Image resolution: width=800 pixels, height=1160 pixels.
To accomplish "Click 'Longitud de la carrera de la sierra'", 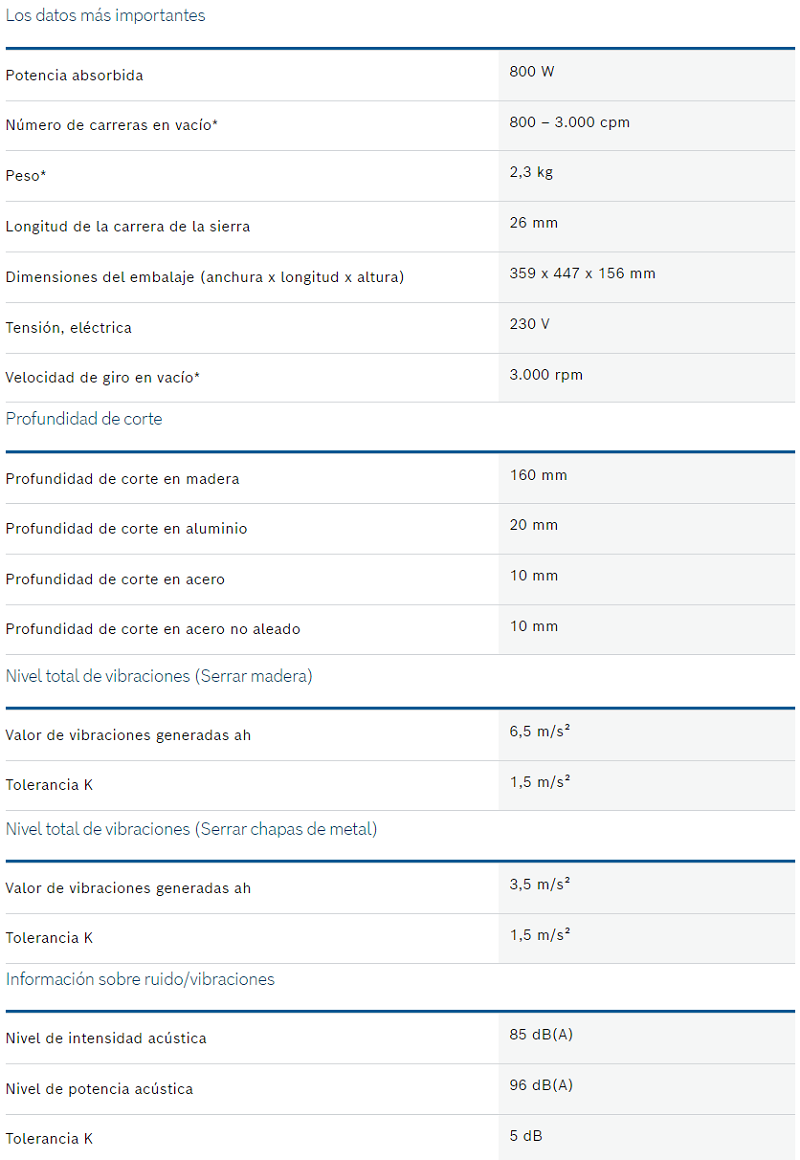I will pyautogui.click(x=127, y=226).
